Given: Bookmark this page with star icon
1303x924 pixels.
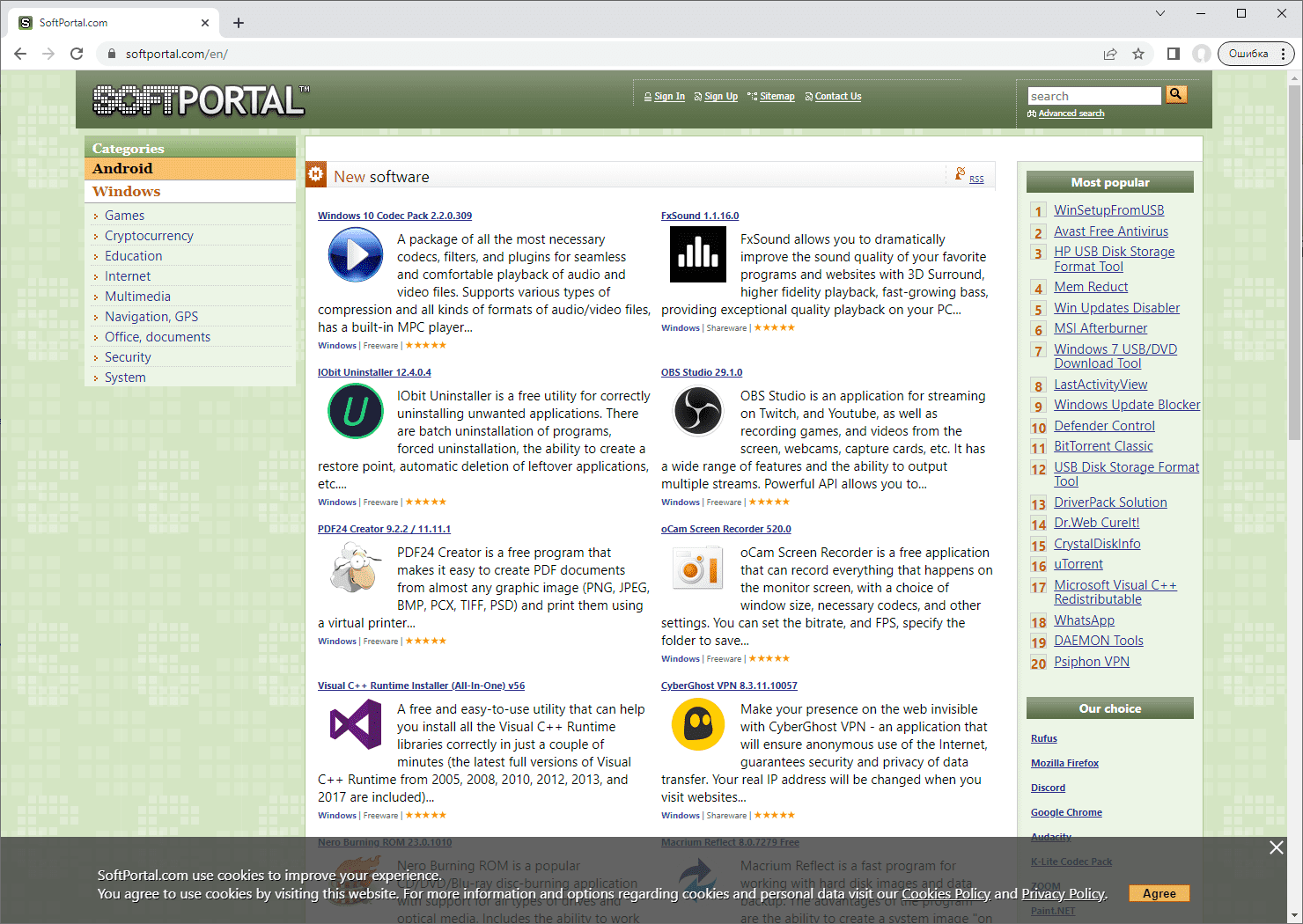Looking at the screenshot, I should tap(1138, 54).
